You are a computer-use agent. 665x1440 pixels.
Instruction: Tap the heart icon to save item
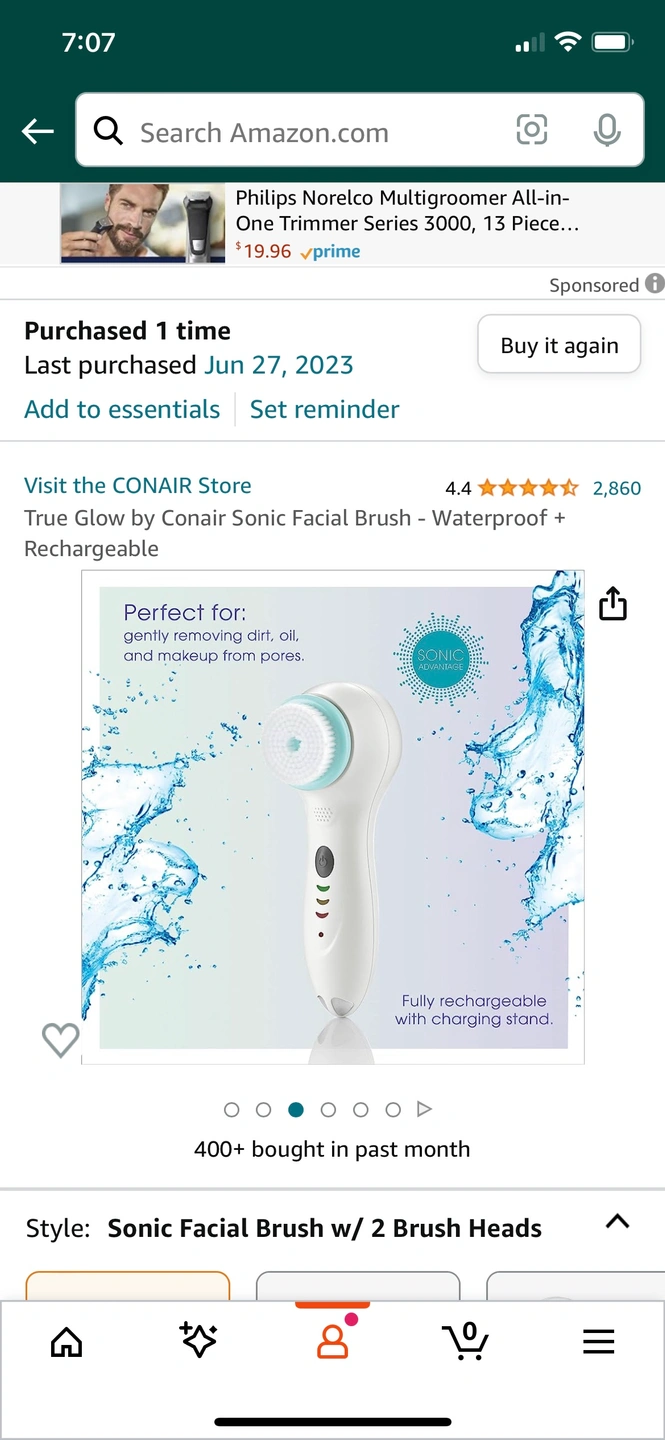pos(60,1040)
